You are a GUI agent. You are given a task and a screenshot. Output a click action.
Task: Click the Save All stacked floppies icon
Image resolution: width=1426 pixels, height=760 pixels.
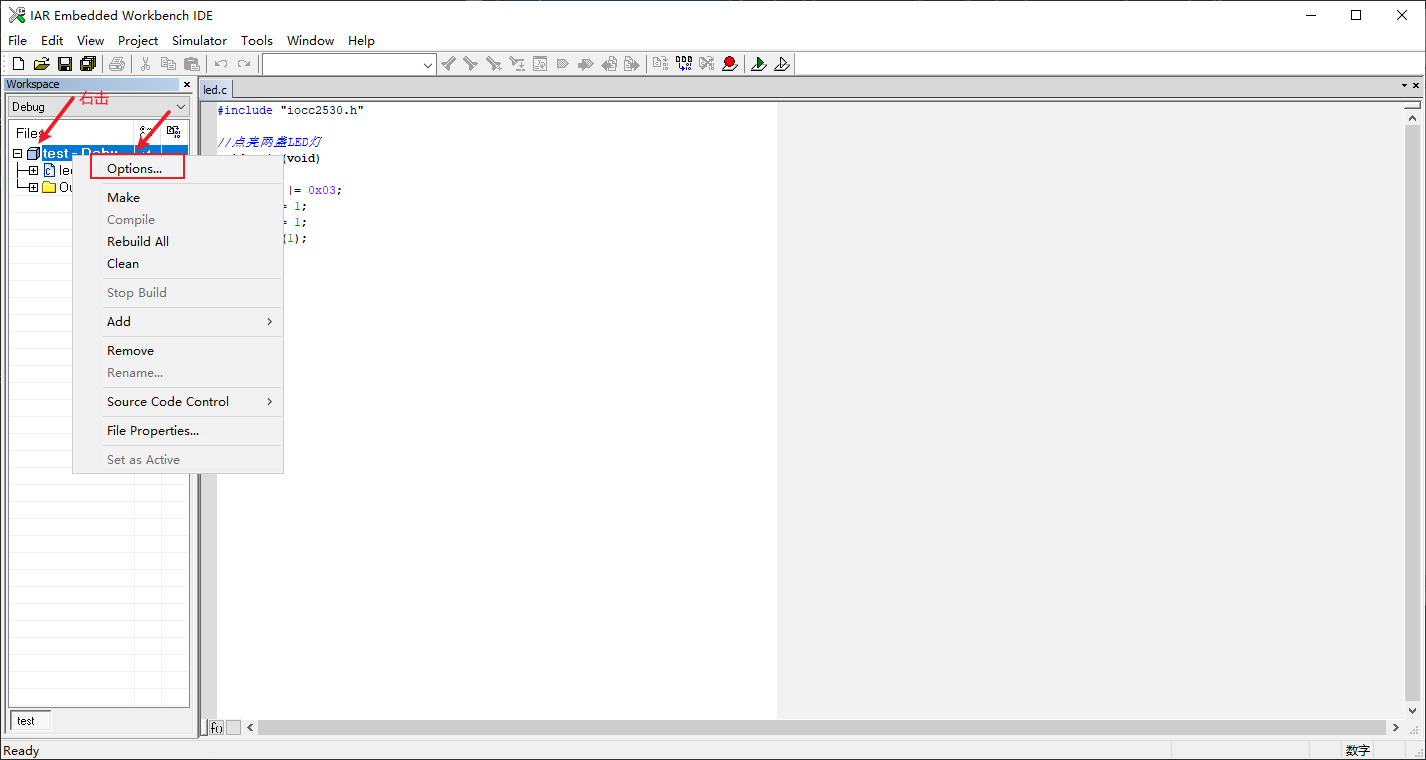[88, 64]
